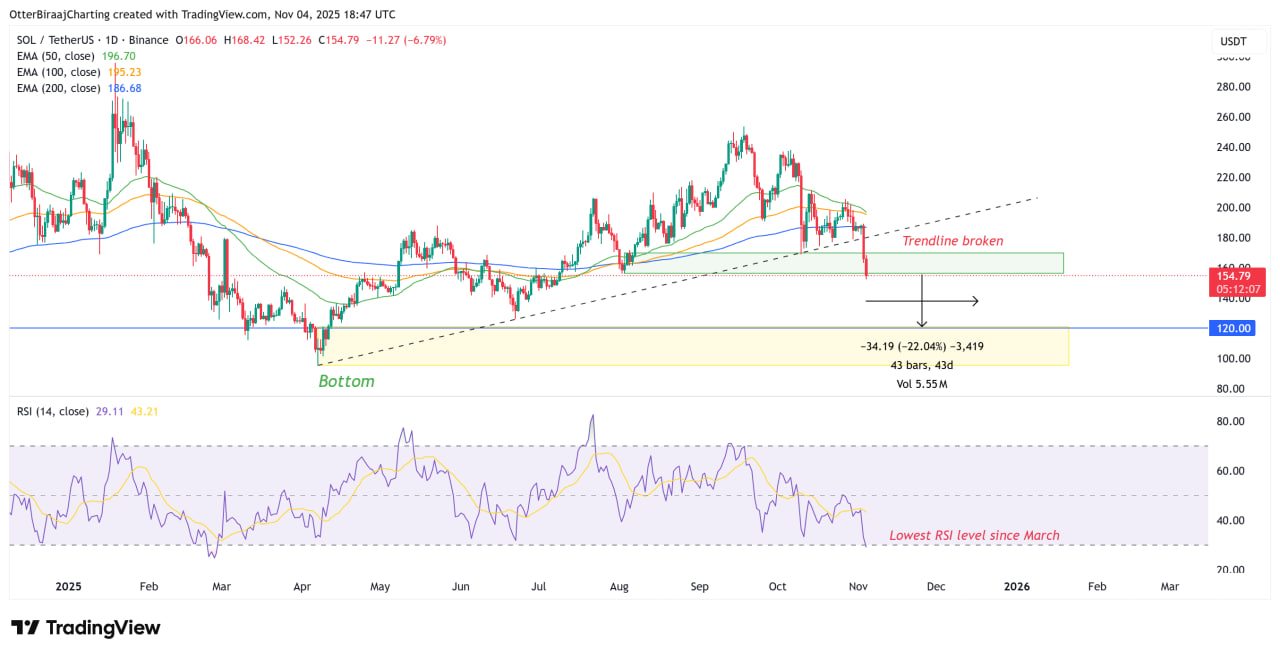Click the RSI (14, close) indicator label
1280x656 pixels.
(x=52, y=411)
